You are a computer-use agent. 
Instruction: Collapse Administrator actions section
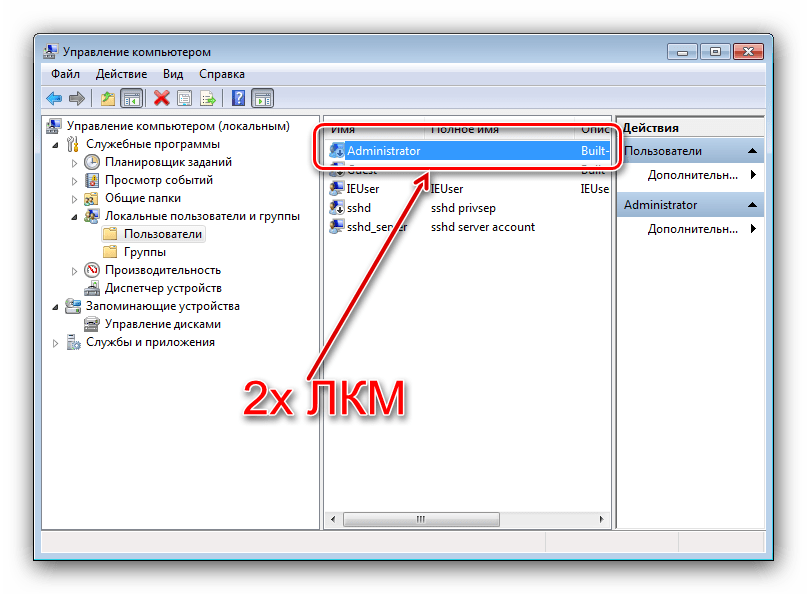[x=752, y=205]
